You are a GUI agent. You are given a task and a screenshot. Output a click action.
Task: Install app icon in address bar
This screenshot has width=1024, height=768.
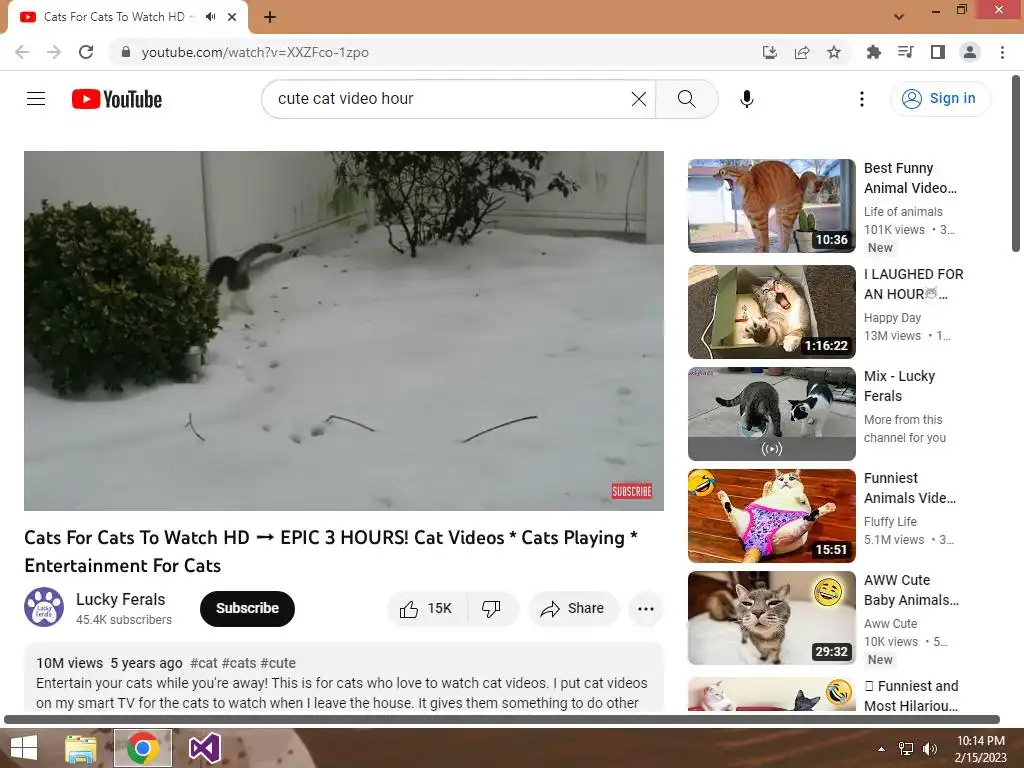pos(770,52)
